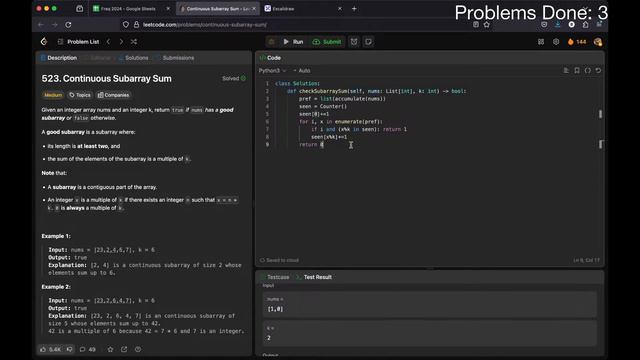640x360 pixels.
Task: Go to the previous problem arrow
Action: [108, 42]
